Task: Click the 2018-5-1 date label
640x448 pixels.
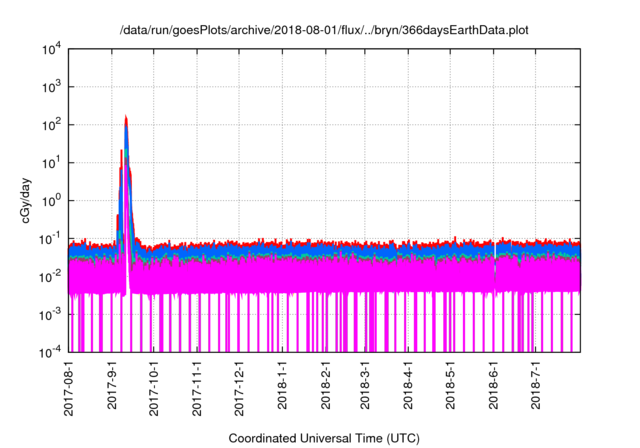Action: 450,385
